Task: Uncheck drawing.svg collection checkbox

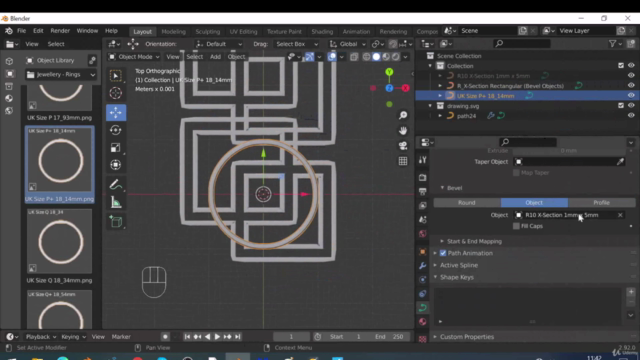Action: pos(620,106)
